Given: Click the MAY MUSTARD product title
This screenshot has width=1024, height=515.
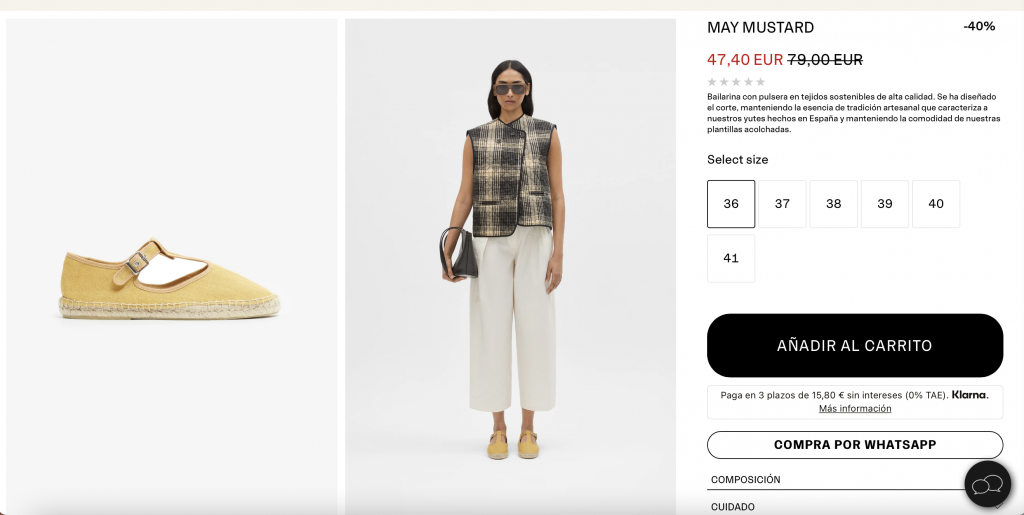Looking at the screenshot, I should pyautogui.click(x=760, y=27).
